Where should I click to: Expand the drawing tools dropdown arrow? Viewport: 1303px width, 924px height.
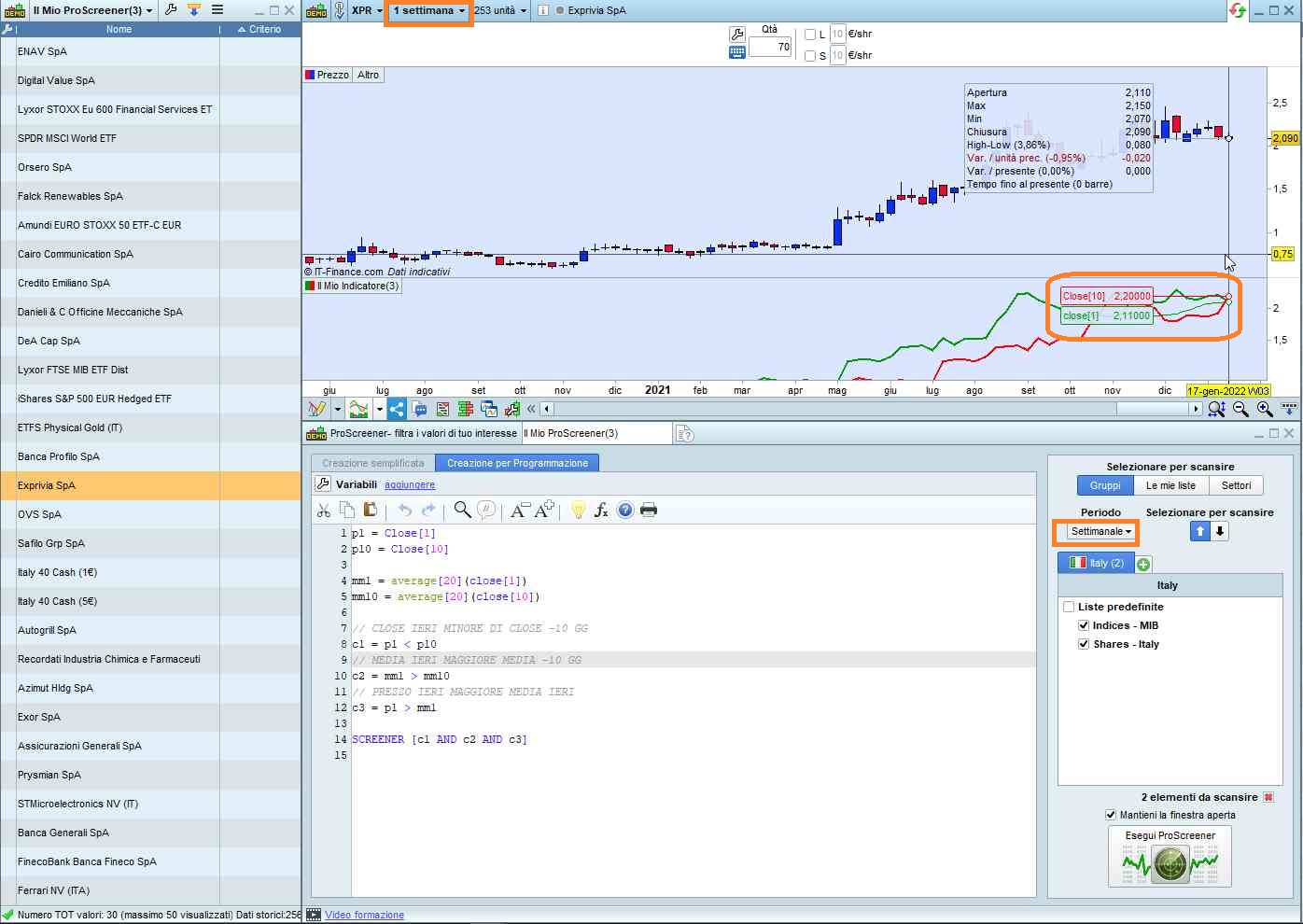338,409
